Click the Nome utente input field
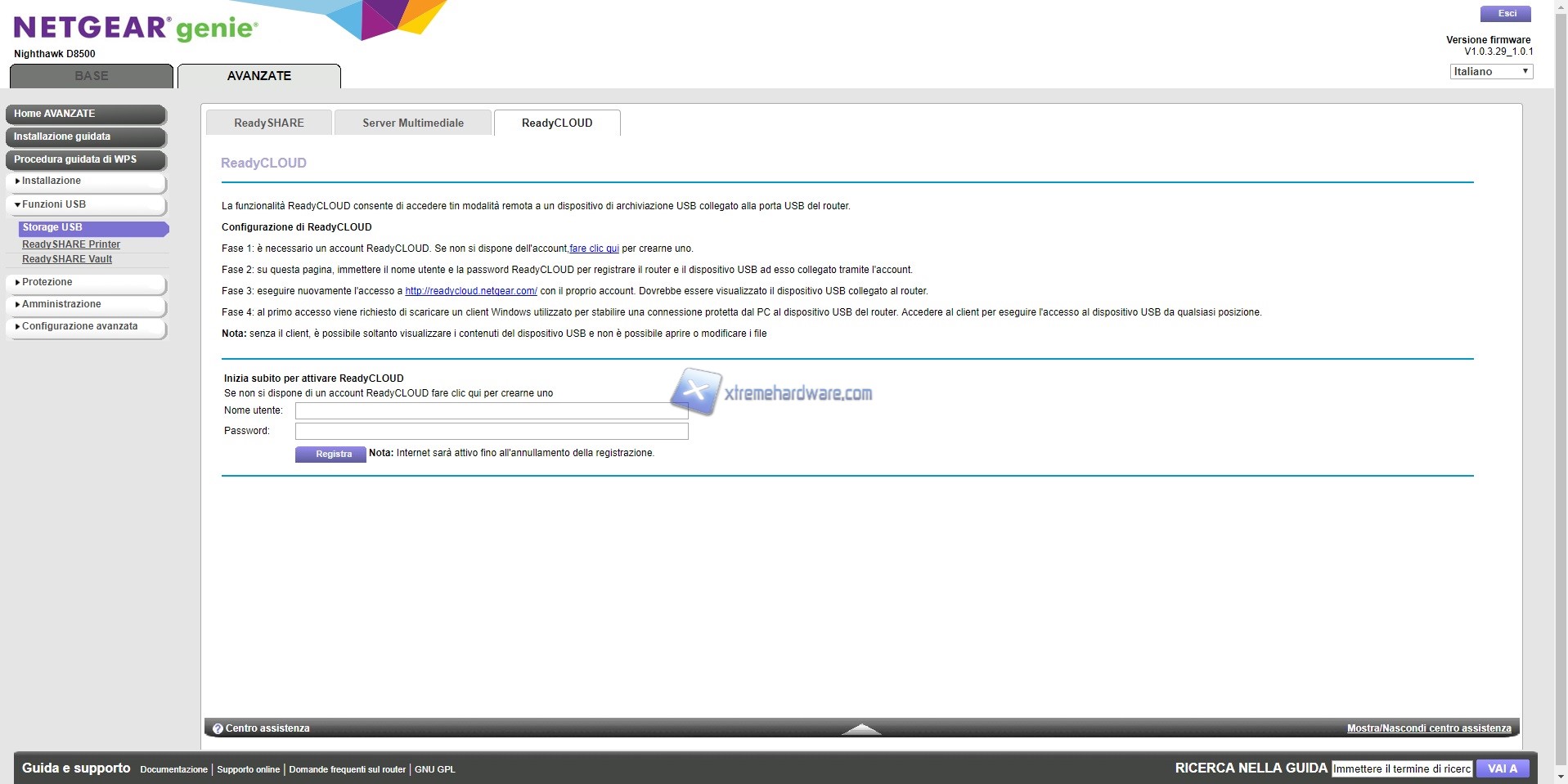Viewport: 1568px width, 784px height. click(x=491, y=410)
